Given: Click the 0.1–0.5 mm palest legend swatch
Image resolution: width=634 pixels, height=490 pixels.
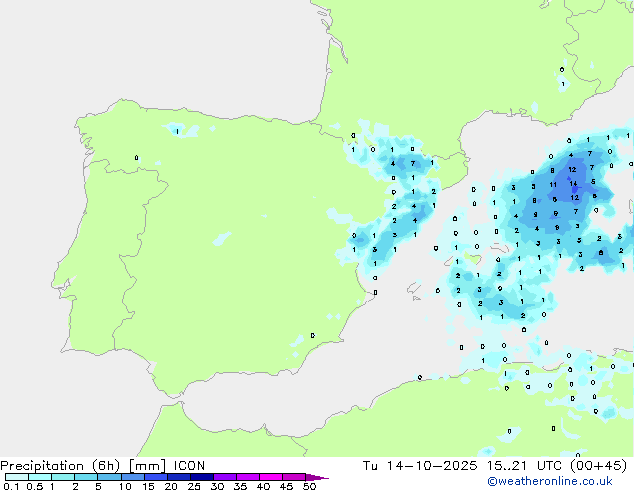Looking at the screenshot, I should click(17, 477).
